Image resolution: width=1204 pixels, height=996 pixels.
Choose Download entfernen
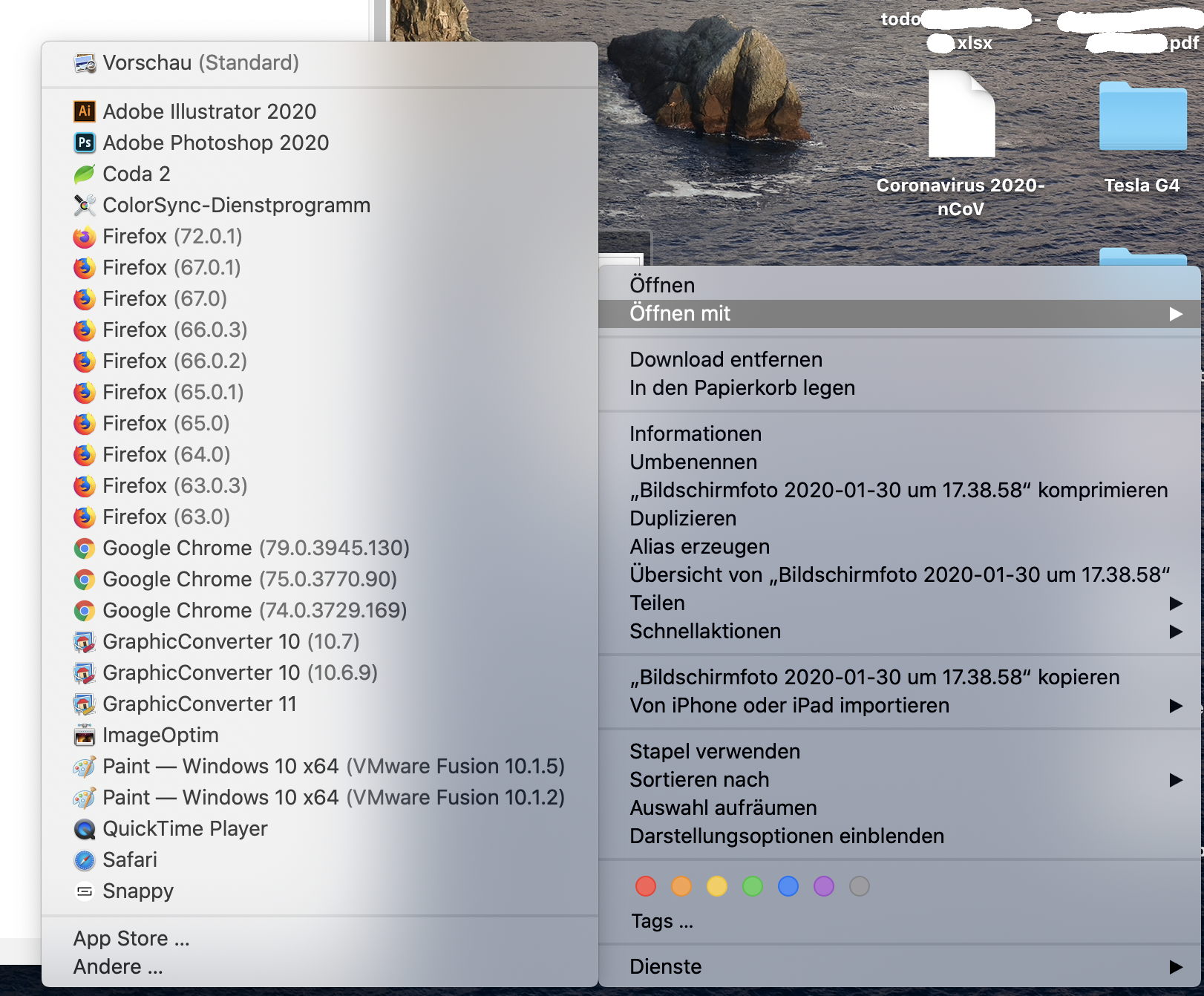pos(900,360)
